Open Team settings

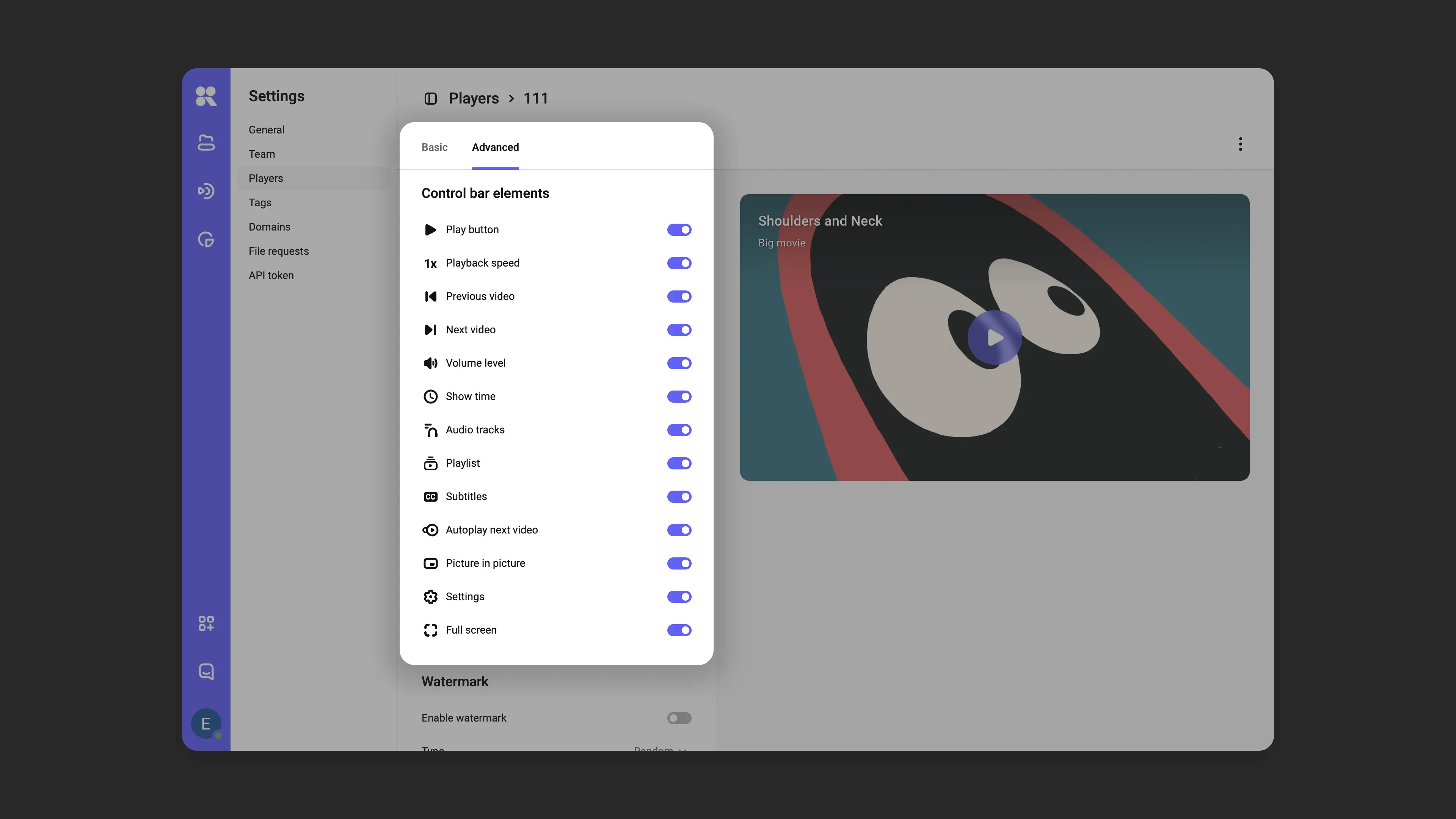click(262, 154)
